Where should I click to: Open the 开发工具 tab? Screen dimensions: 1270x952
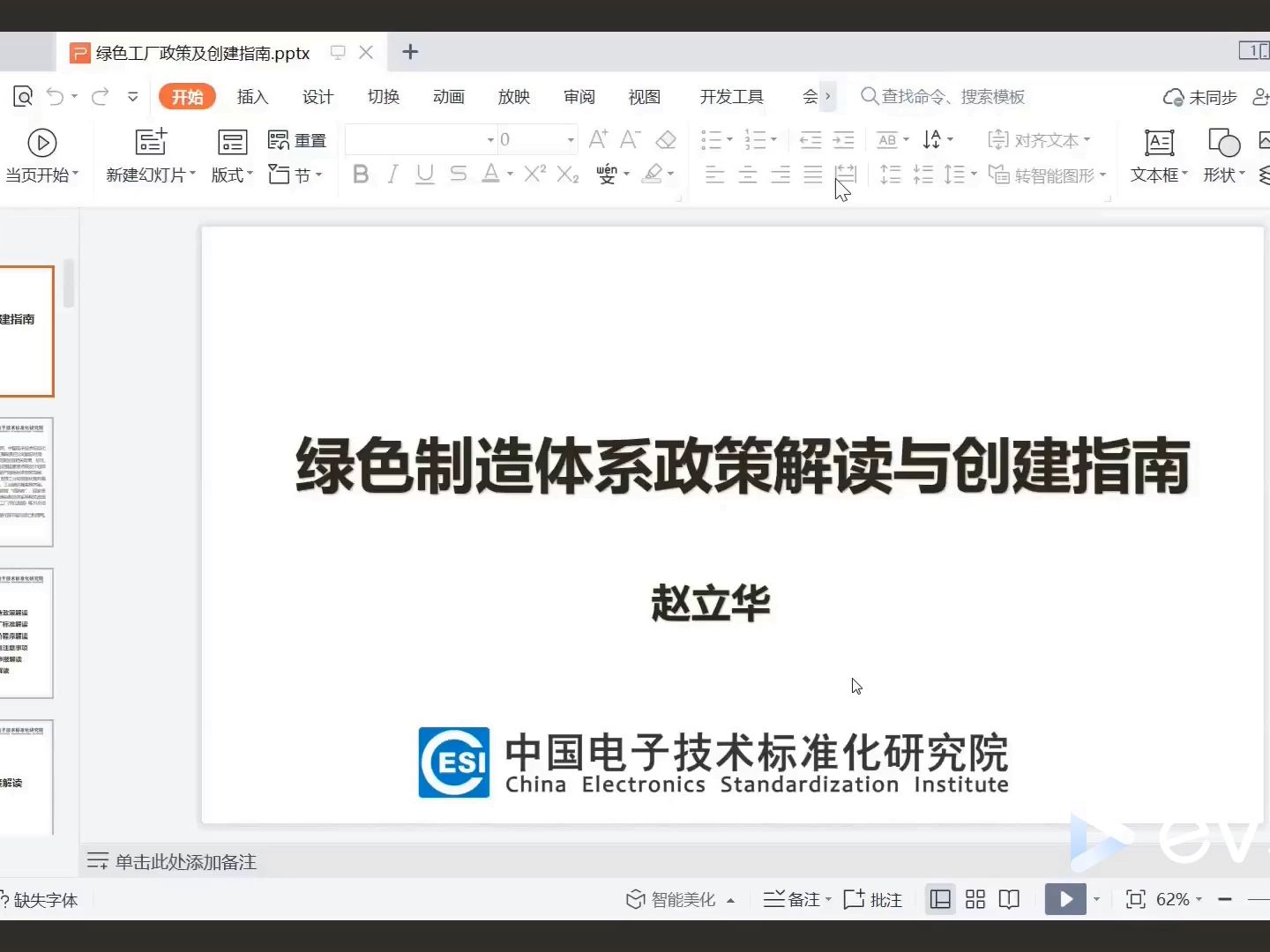point(731,96)
